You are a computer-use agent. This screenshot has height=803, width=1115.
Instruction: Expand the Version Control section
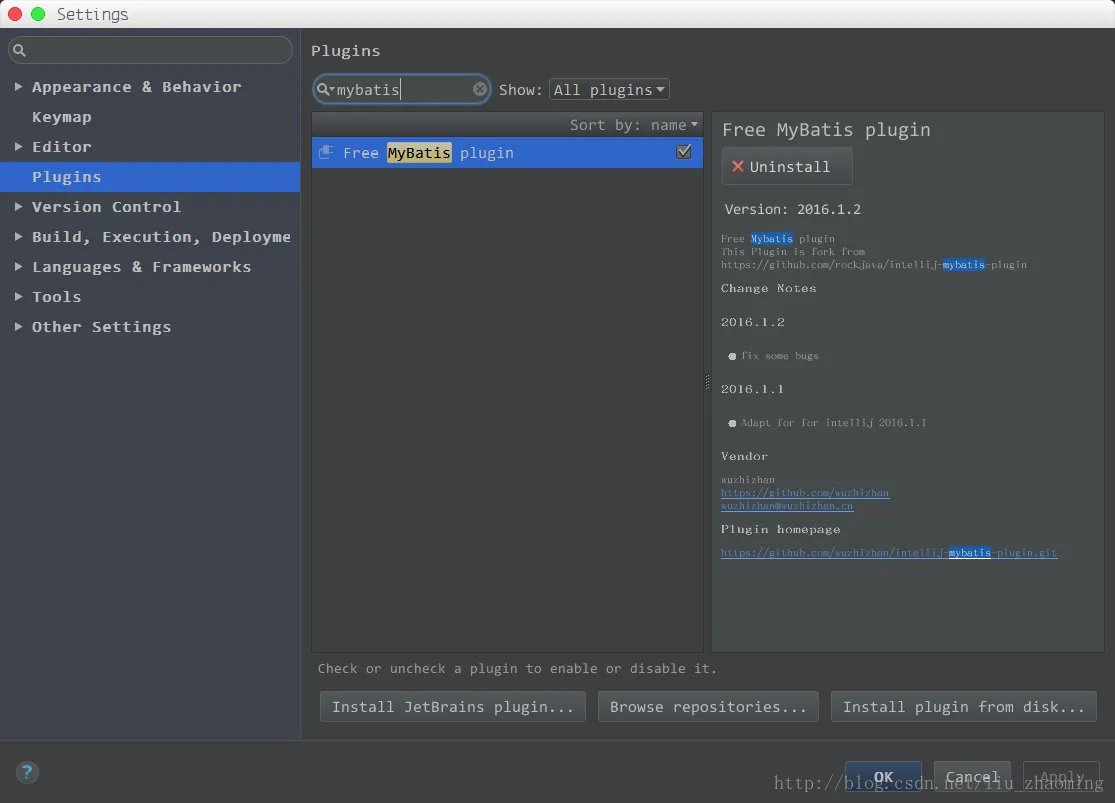[19, 207]
